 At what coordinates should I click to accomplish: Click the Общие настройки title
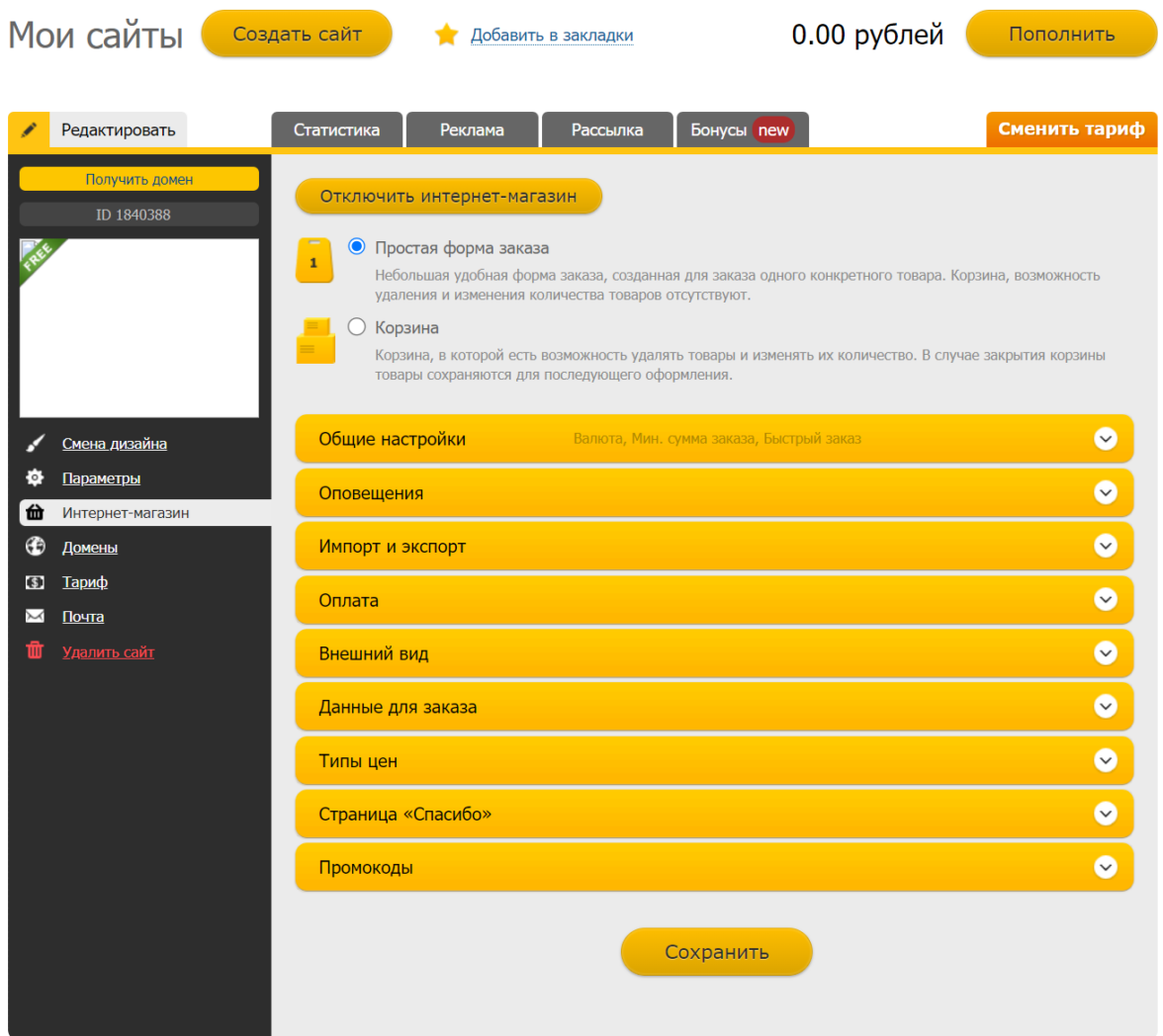(392, 439)
